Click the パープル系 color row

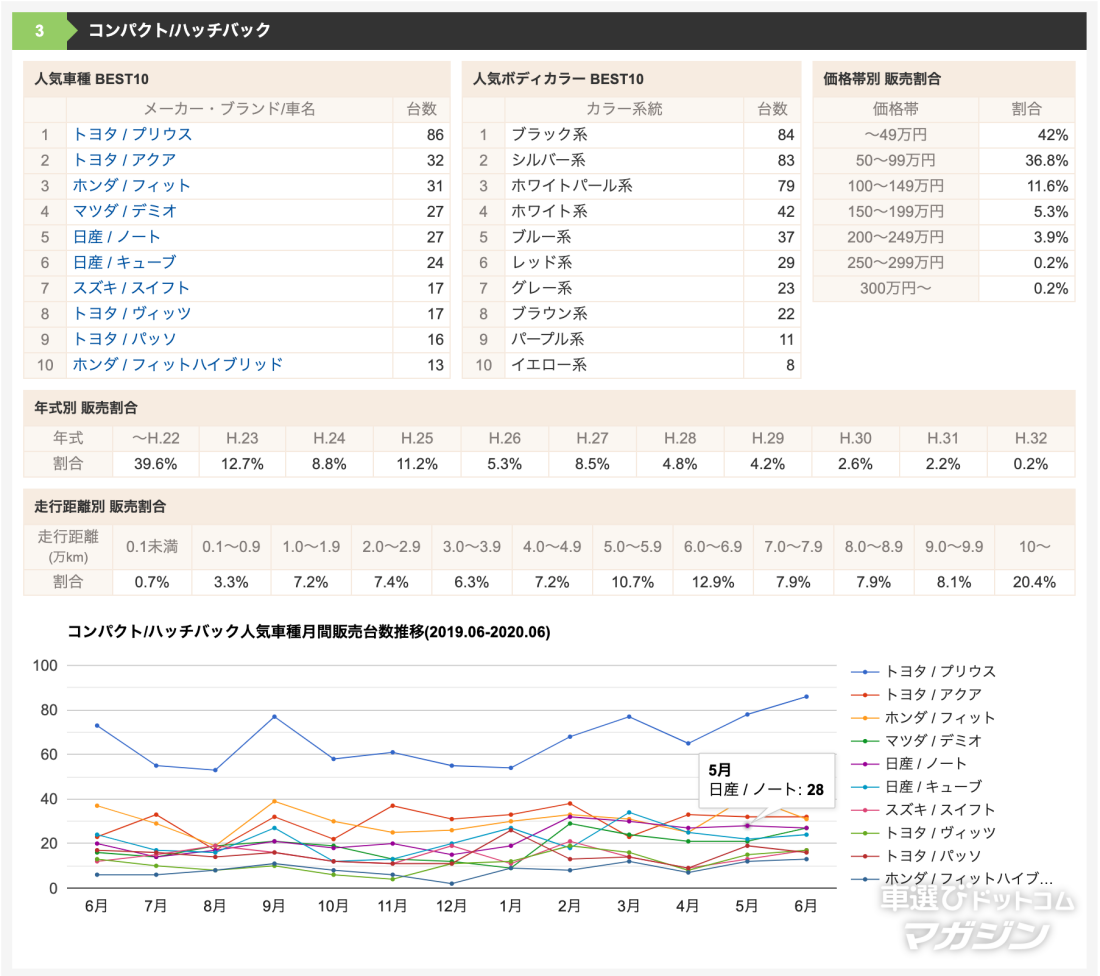(631, 340)
